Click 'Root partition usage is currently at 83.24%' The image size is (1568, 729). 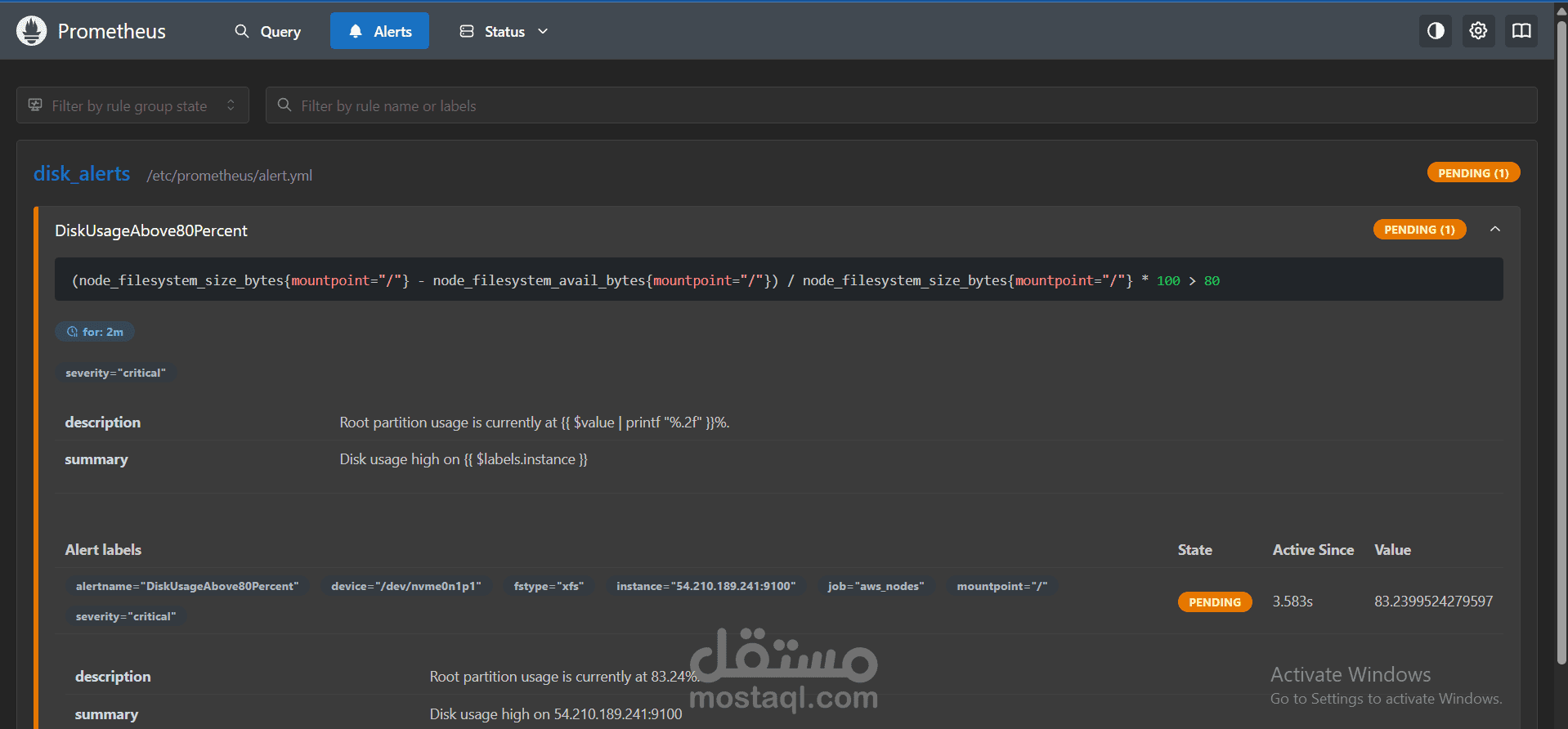tap(564, 677)
